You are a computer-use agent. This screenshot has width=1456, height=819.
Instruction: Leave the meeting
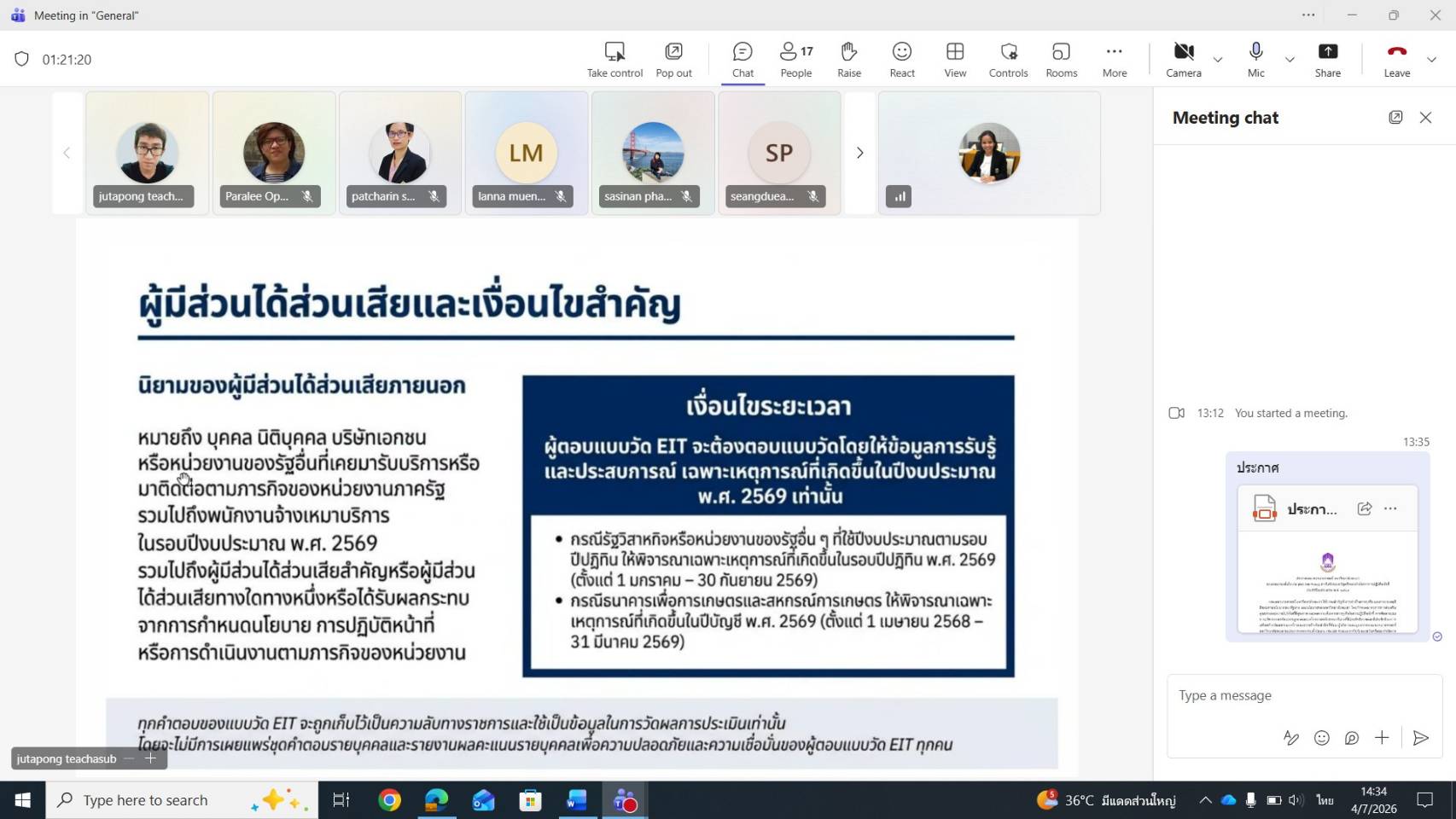tap(1396, 60)
